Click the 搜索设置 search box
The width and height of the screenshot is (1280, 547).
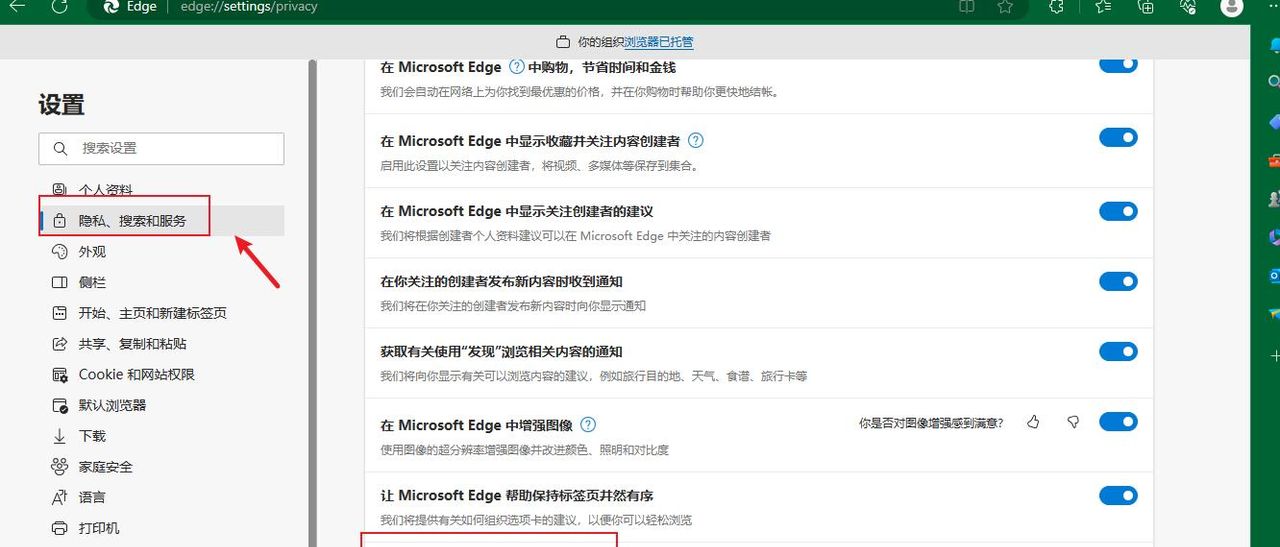[x=162, y=148]
